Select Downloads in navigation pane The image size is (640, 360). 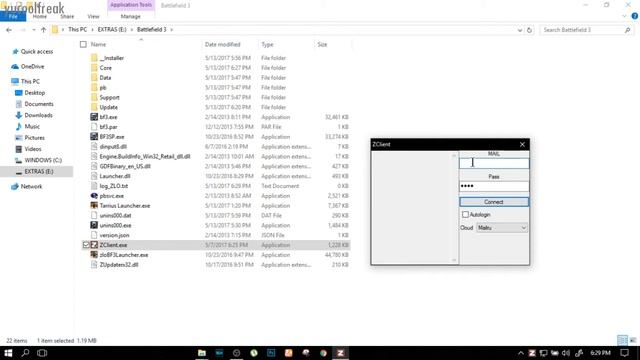pyautogui.click(x=38, y=115)
